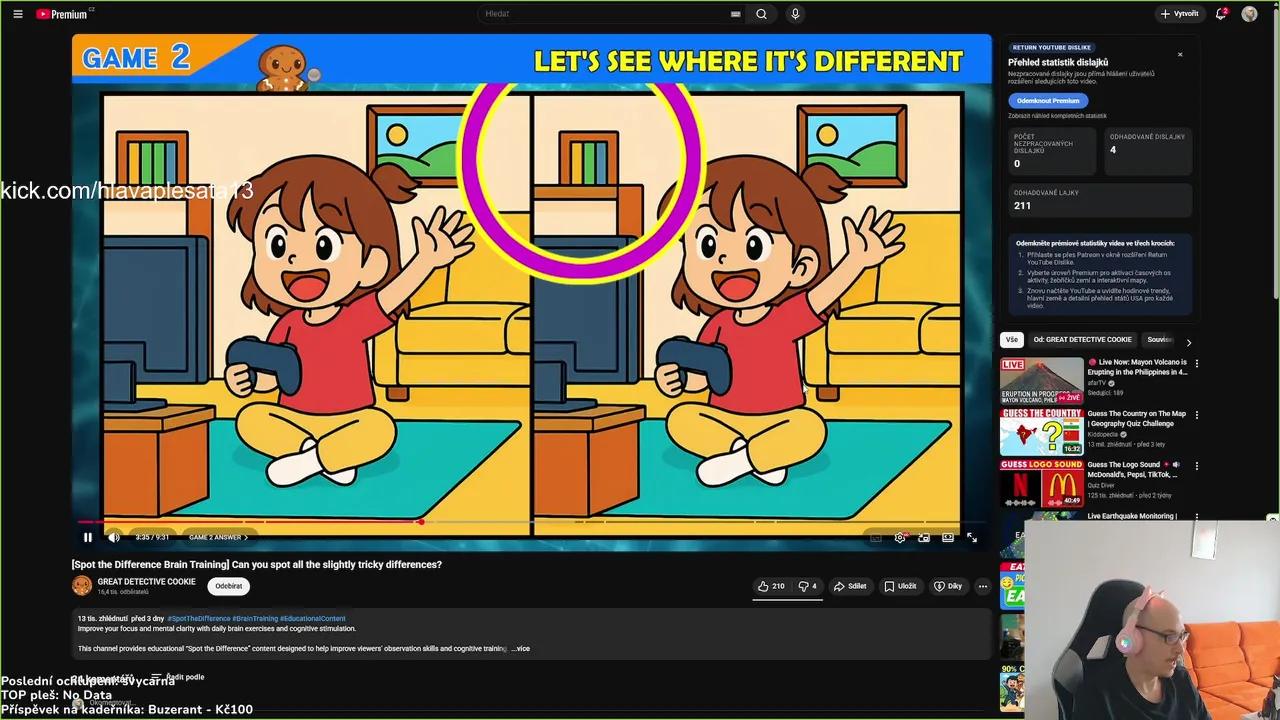
Task: Click the voice search microphone
Action: tap(794, 14)
